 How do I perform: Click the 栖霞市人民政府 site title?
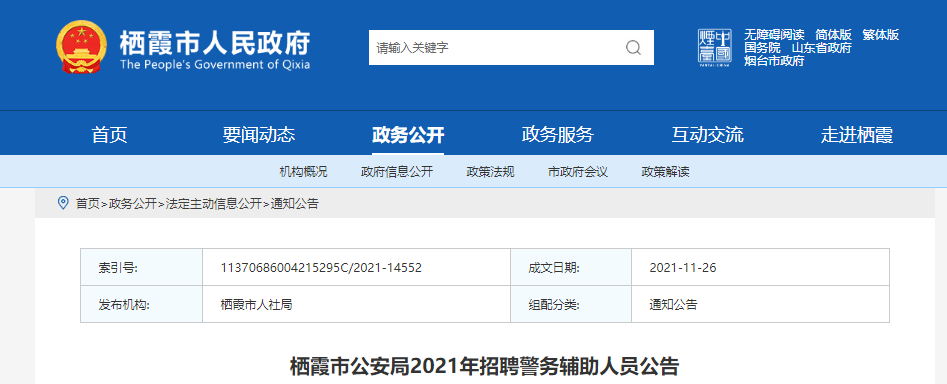[x=214, y=42]
